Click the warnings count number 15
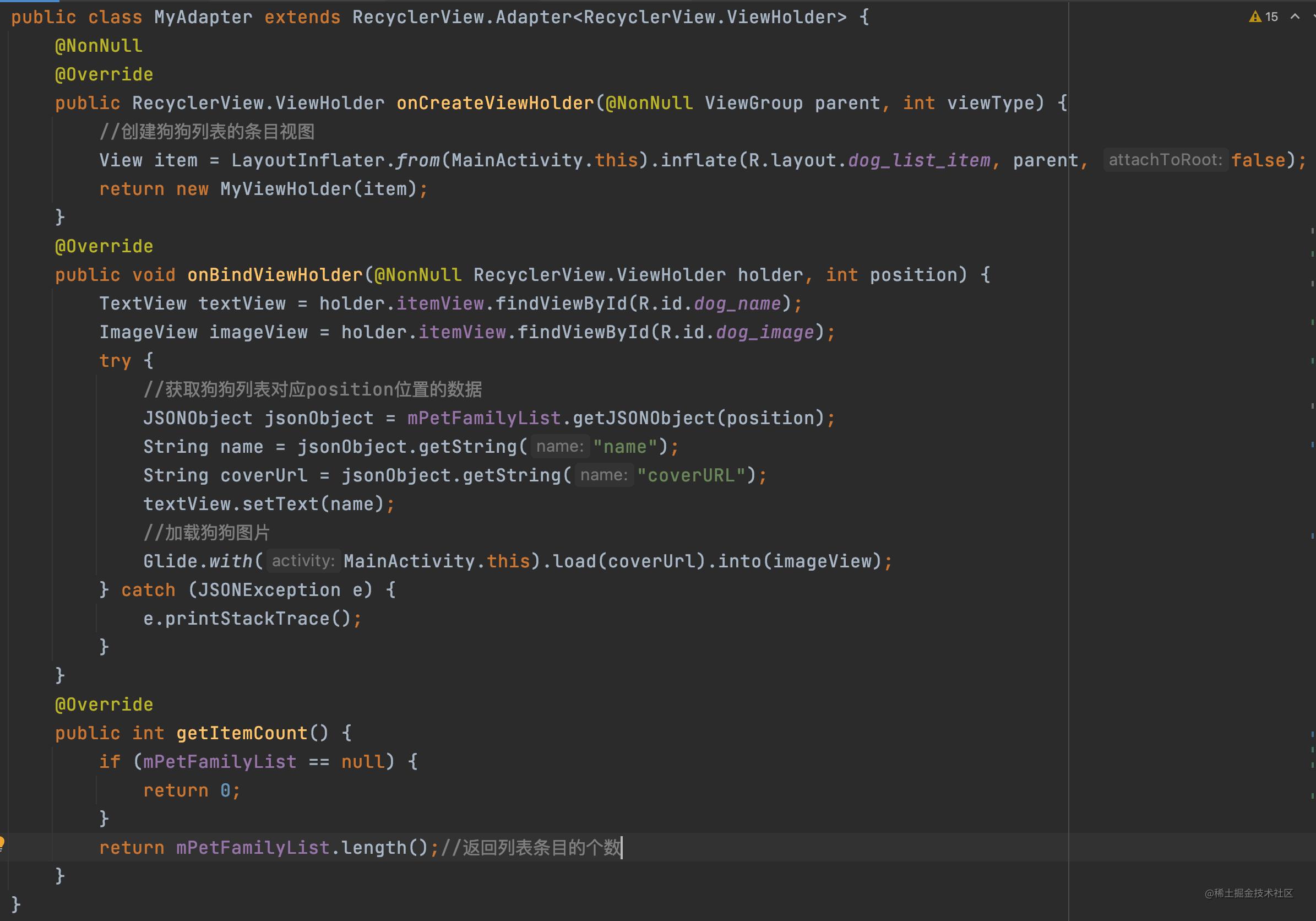This screenshot has width=1316, height=921. 1271,17
